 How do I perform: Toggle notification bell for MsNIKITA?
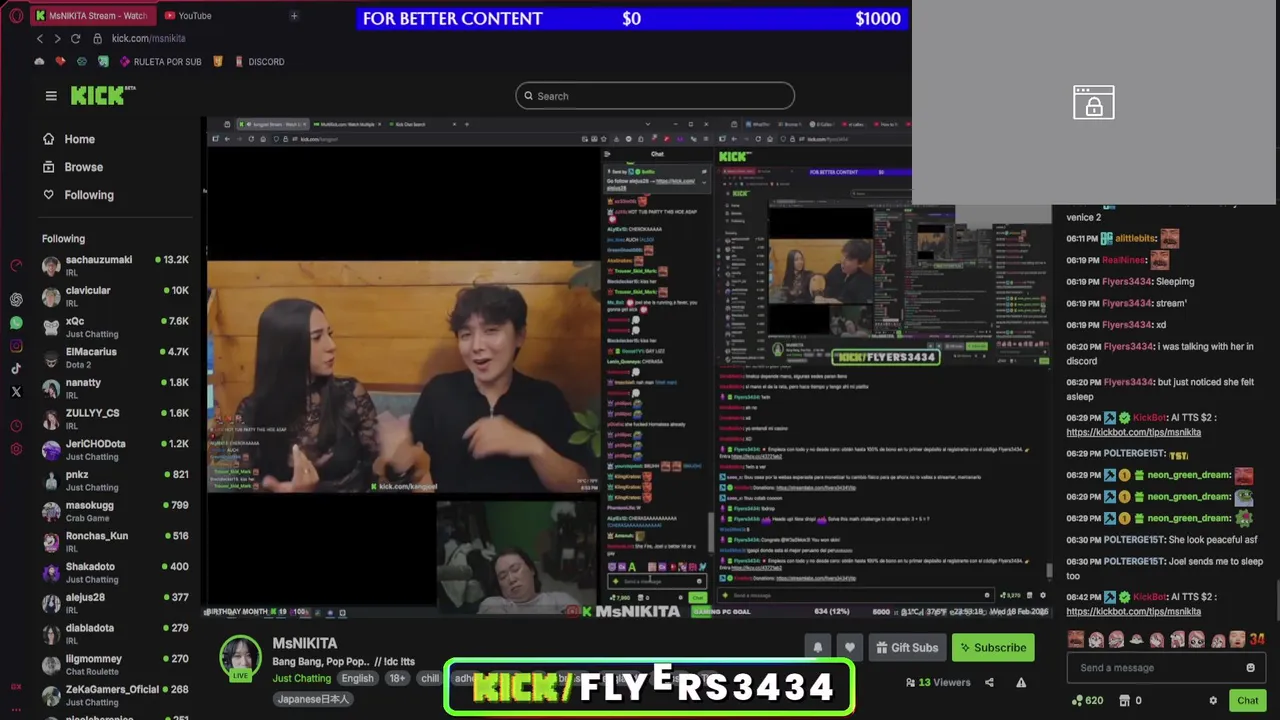click(x=817, y=647)
